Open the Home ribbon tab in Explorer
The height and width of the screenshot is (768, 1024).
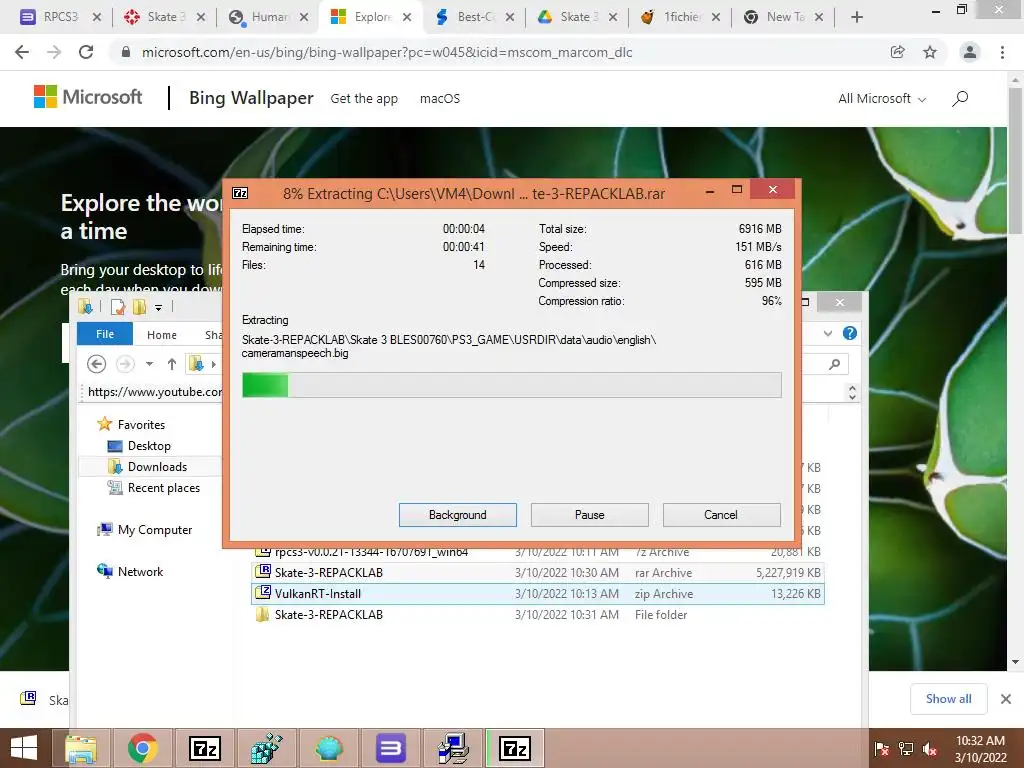point(162,334)
